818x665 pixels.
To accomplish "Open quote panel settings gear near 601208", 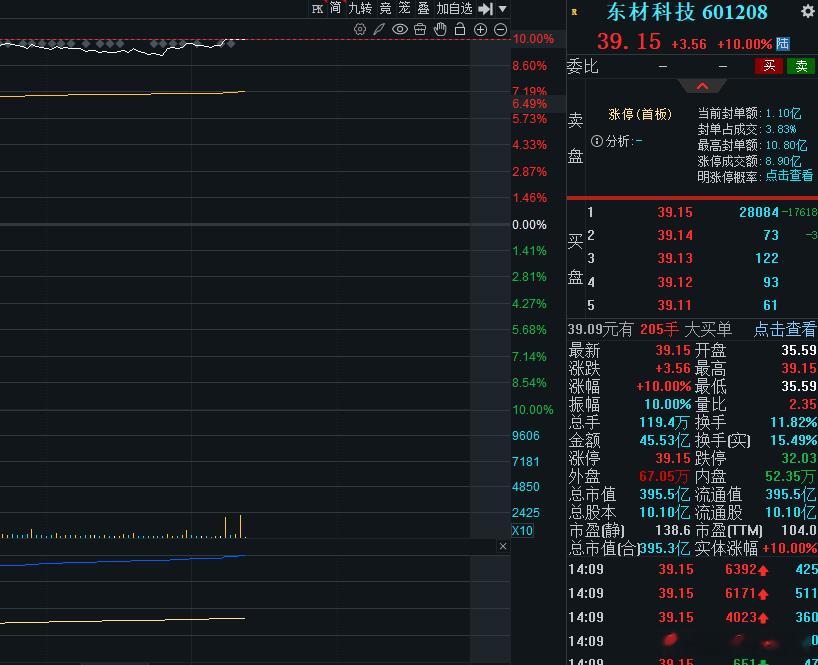I will coord(807,12).
